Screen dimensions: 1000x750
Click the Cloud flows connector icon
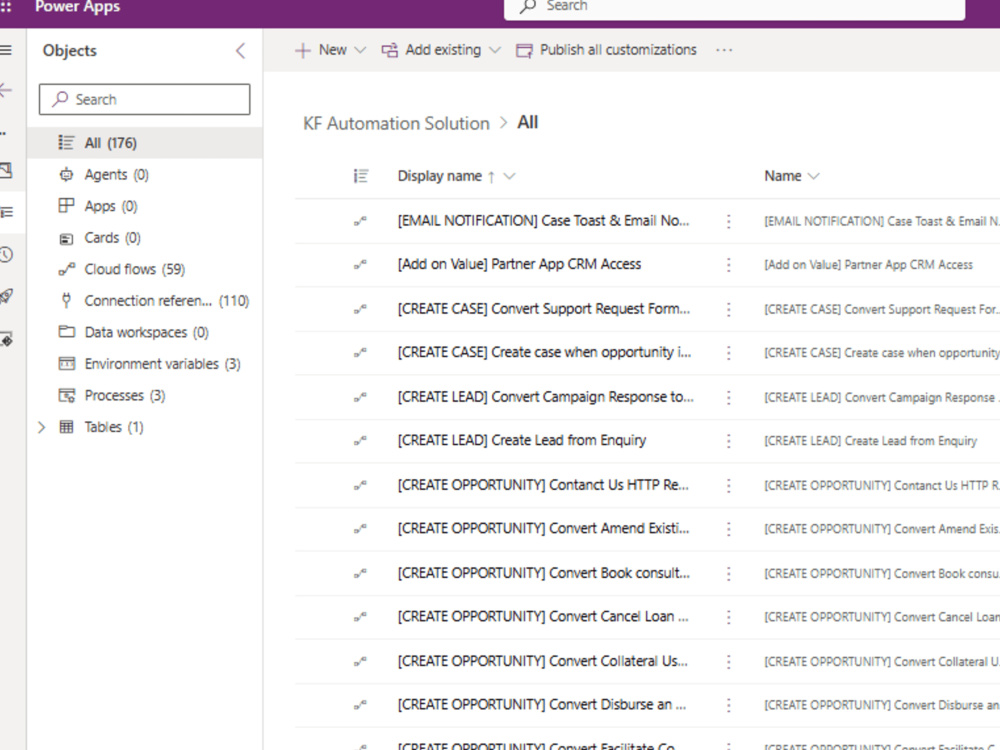click(x=66, y=269)
